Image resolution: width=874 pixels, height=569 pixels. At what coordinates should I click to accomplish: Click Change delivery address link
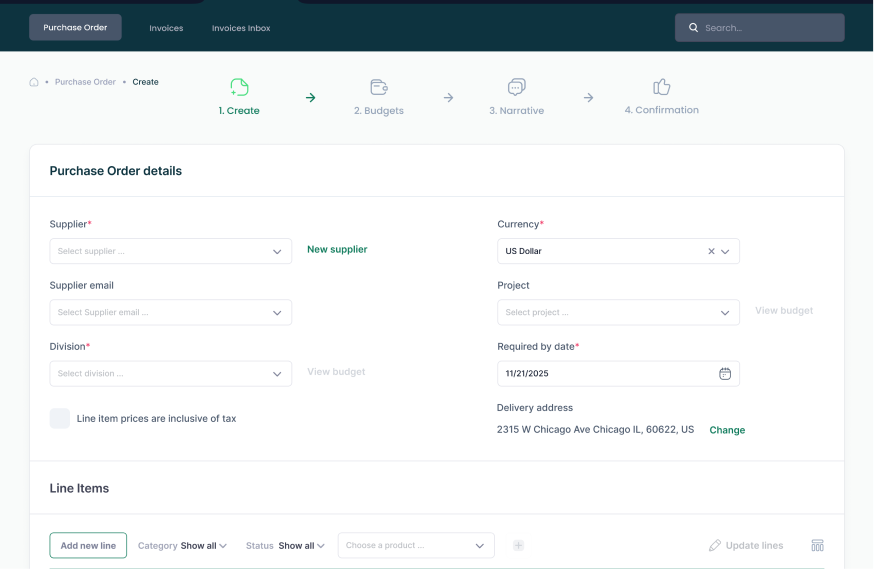click(727, 430)
